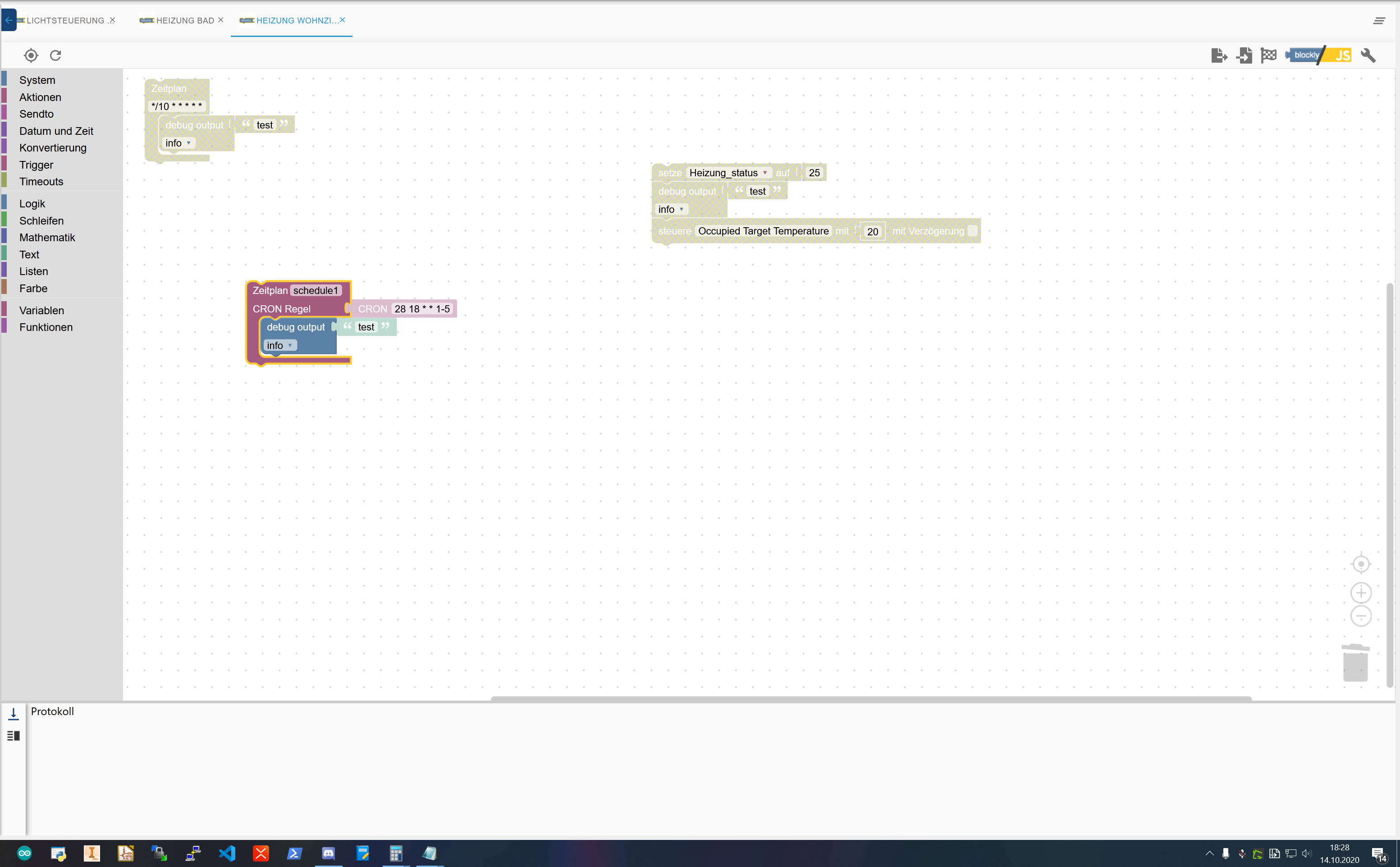Viewport: 1400px width, 867px height.
Task: Click the blockly trash can
Action: 1355,663
